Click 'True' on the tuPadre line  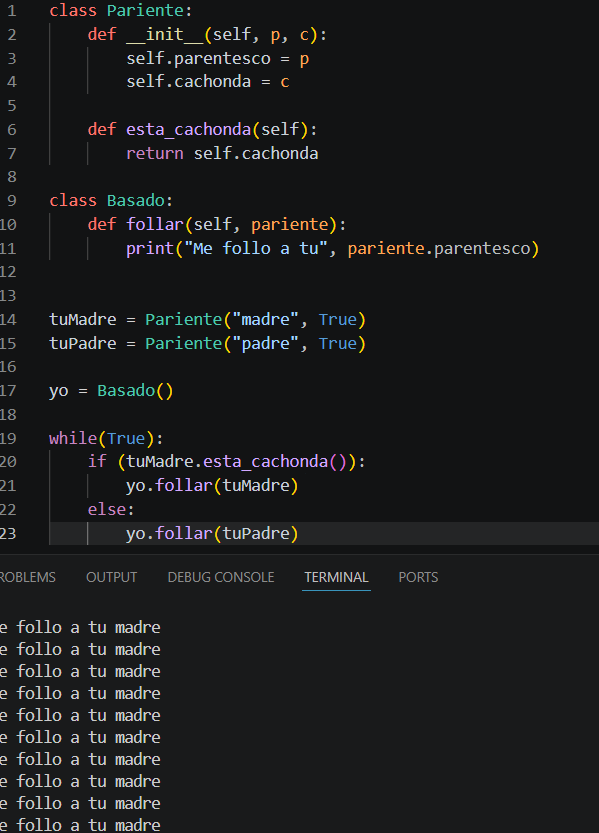[x=337, y=343]
